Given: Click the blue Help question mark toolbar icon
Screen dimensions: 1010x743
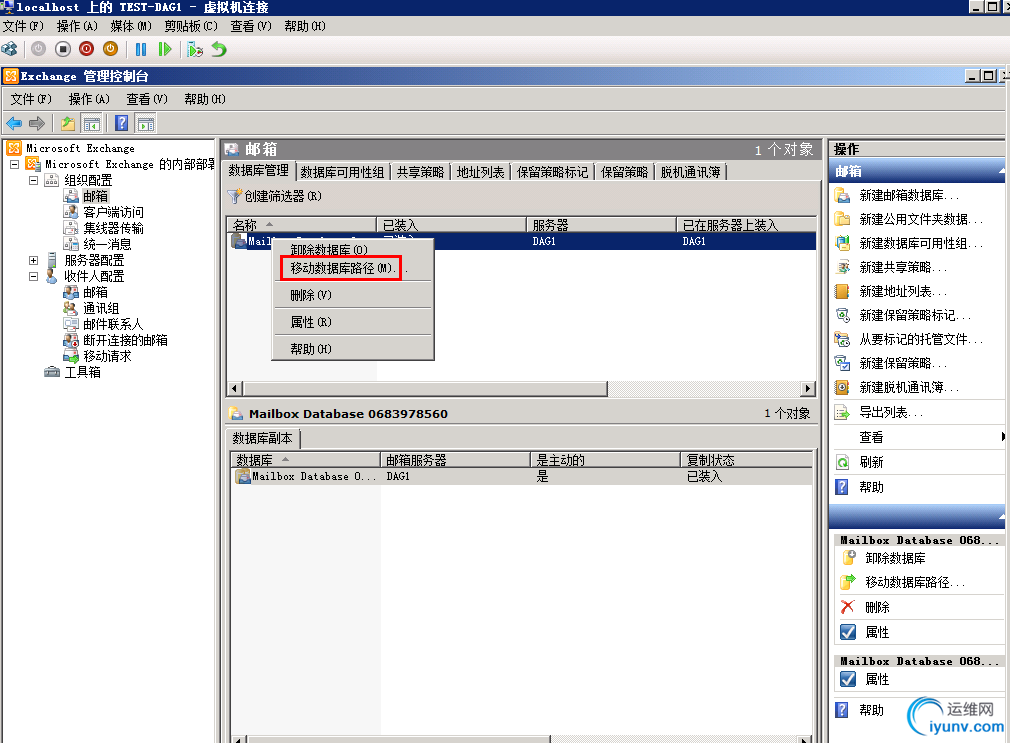Looking at the screenshot, I should (x=121, y=123).
